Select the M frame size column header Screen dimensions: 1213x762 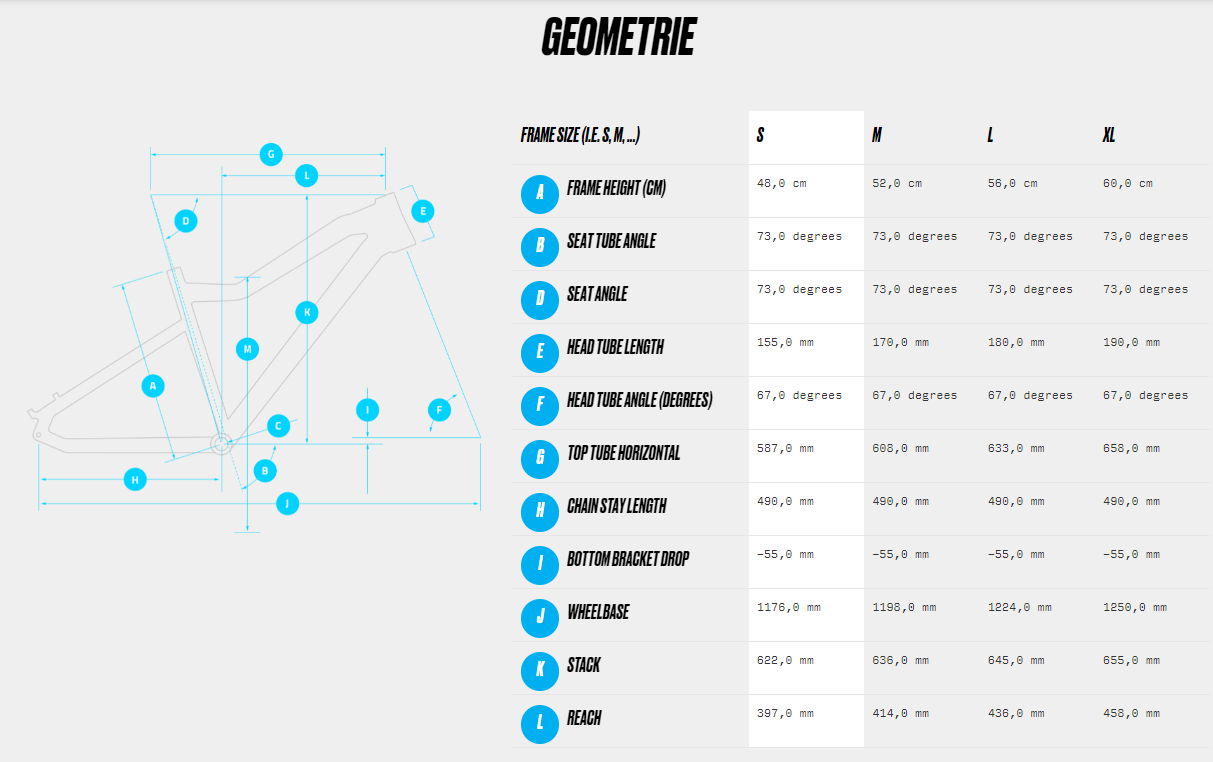877,135
